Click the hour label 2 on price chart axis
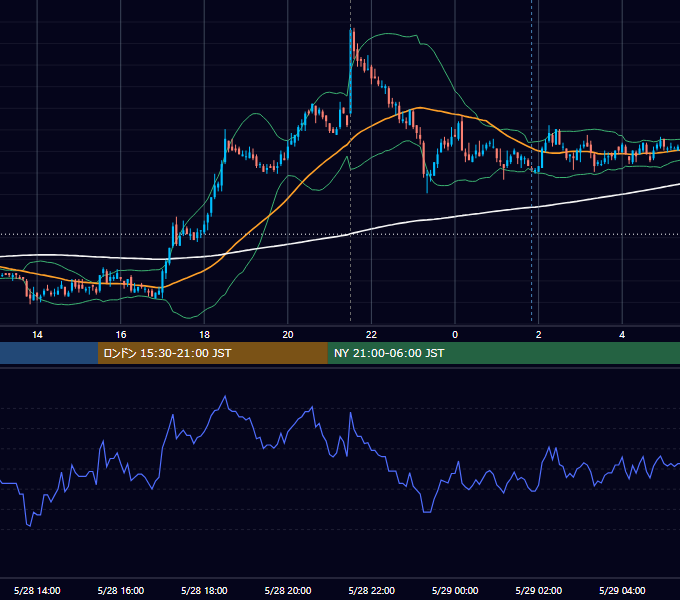 [539, 335]
